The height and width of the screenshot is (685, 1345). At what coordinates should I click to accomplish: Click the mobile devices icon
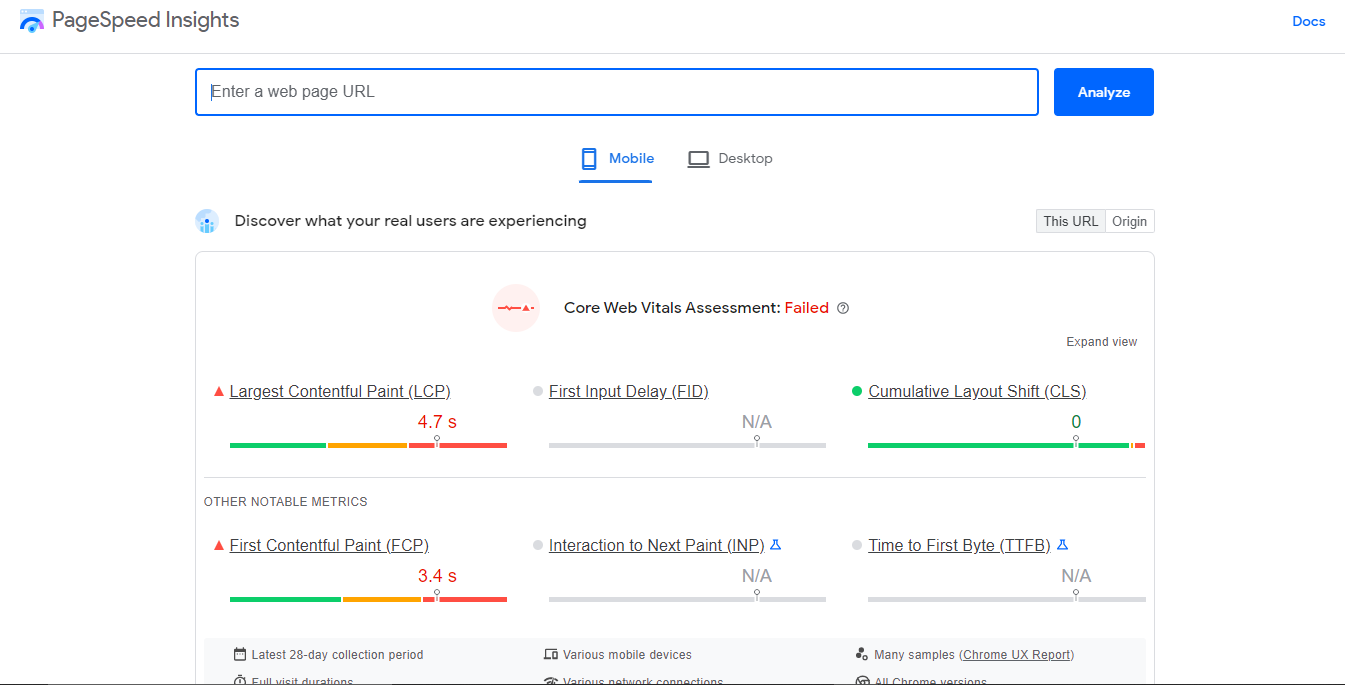point(551,655)
